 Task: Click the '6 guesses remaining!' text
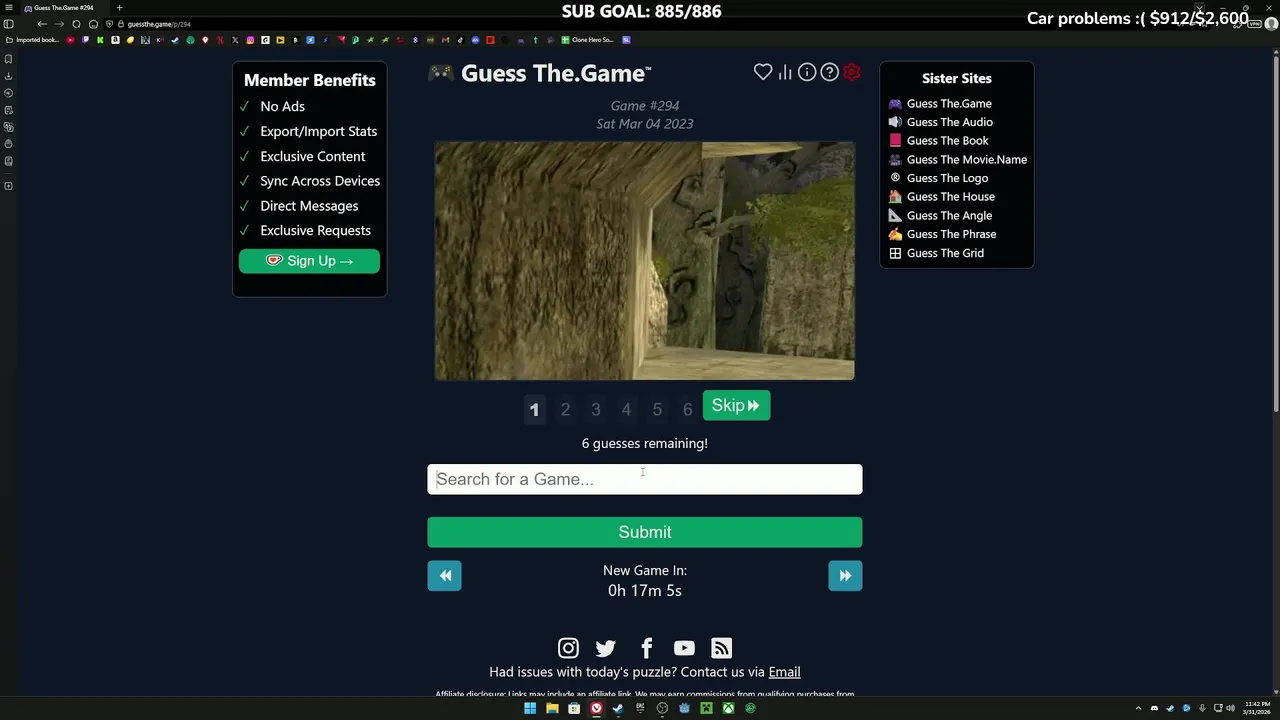[645, 443]
